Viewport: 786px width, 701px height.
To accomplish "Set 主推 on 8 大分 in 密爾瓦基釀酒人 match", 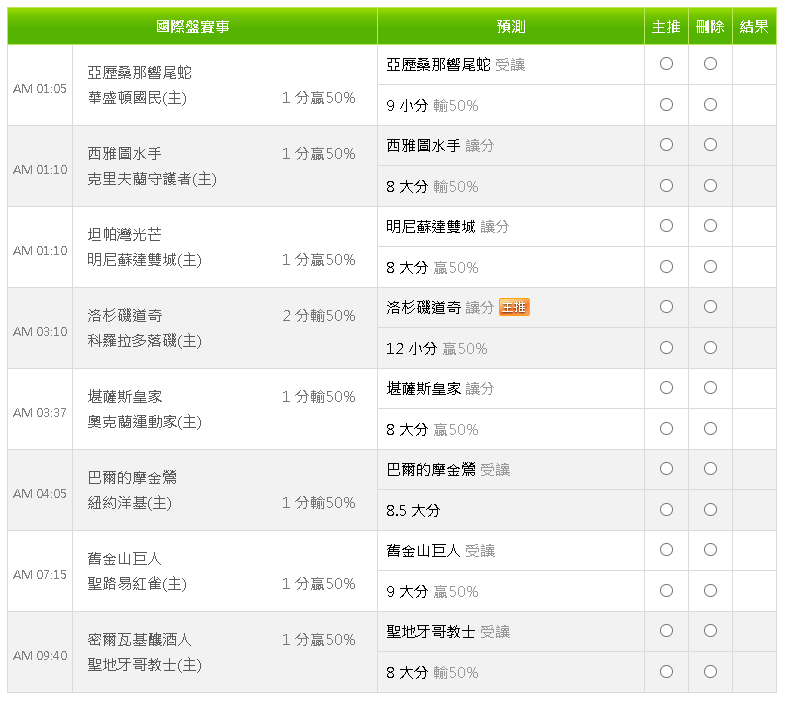I will click(666, 672).
